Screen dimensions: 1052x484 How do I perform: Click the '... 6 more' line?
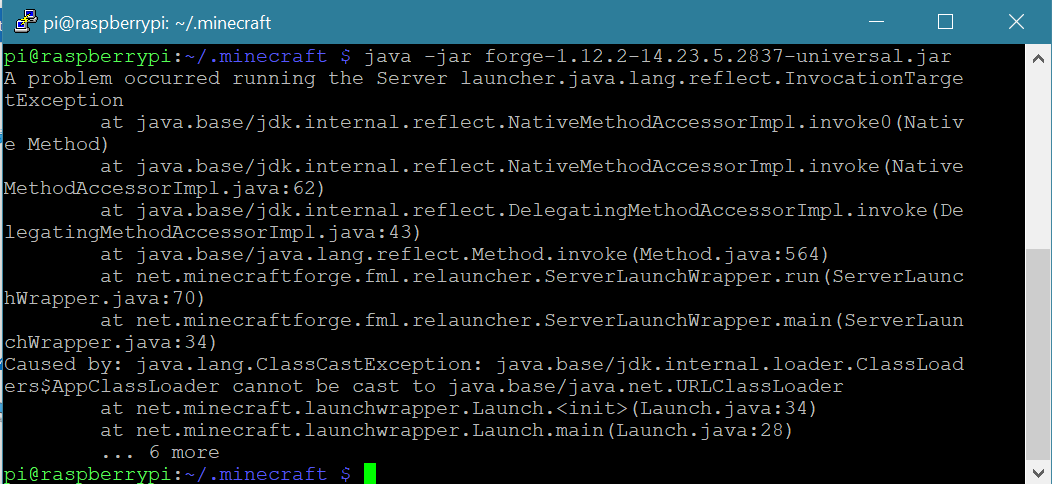[x=160, y=452]
